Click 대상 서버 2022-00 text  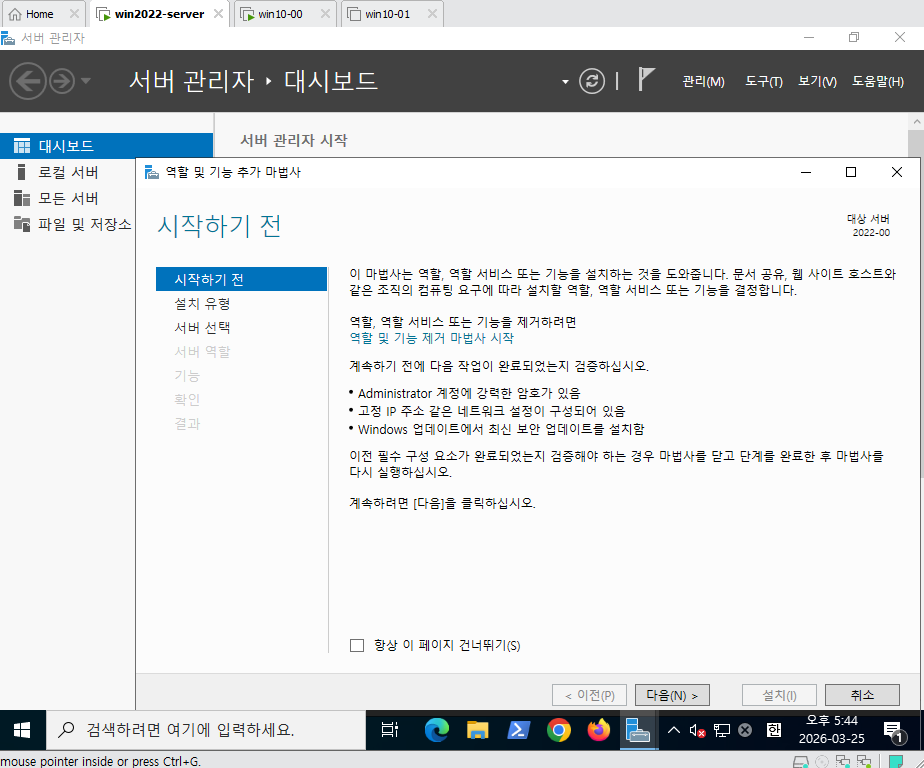(x=868, y=225)
